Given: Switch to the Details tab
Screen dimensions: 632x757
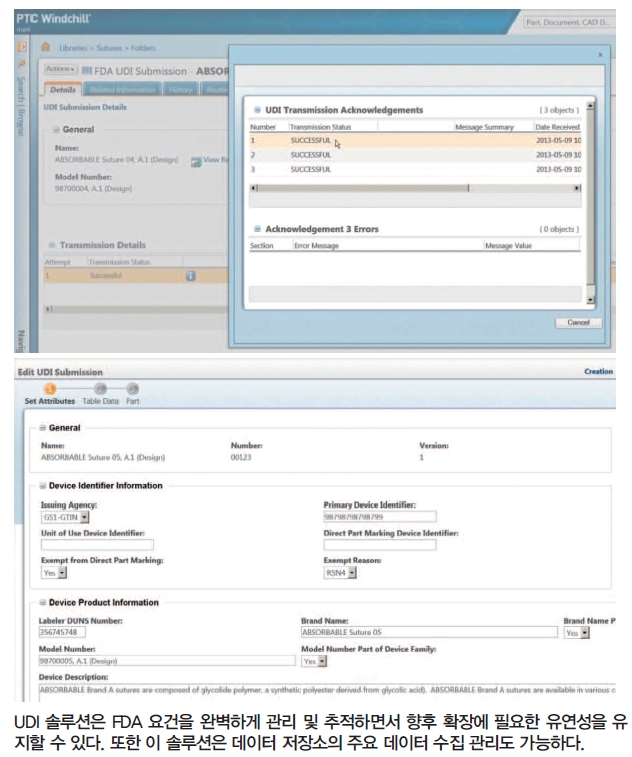Looking at the screenshot, I should coord(63,90).
